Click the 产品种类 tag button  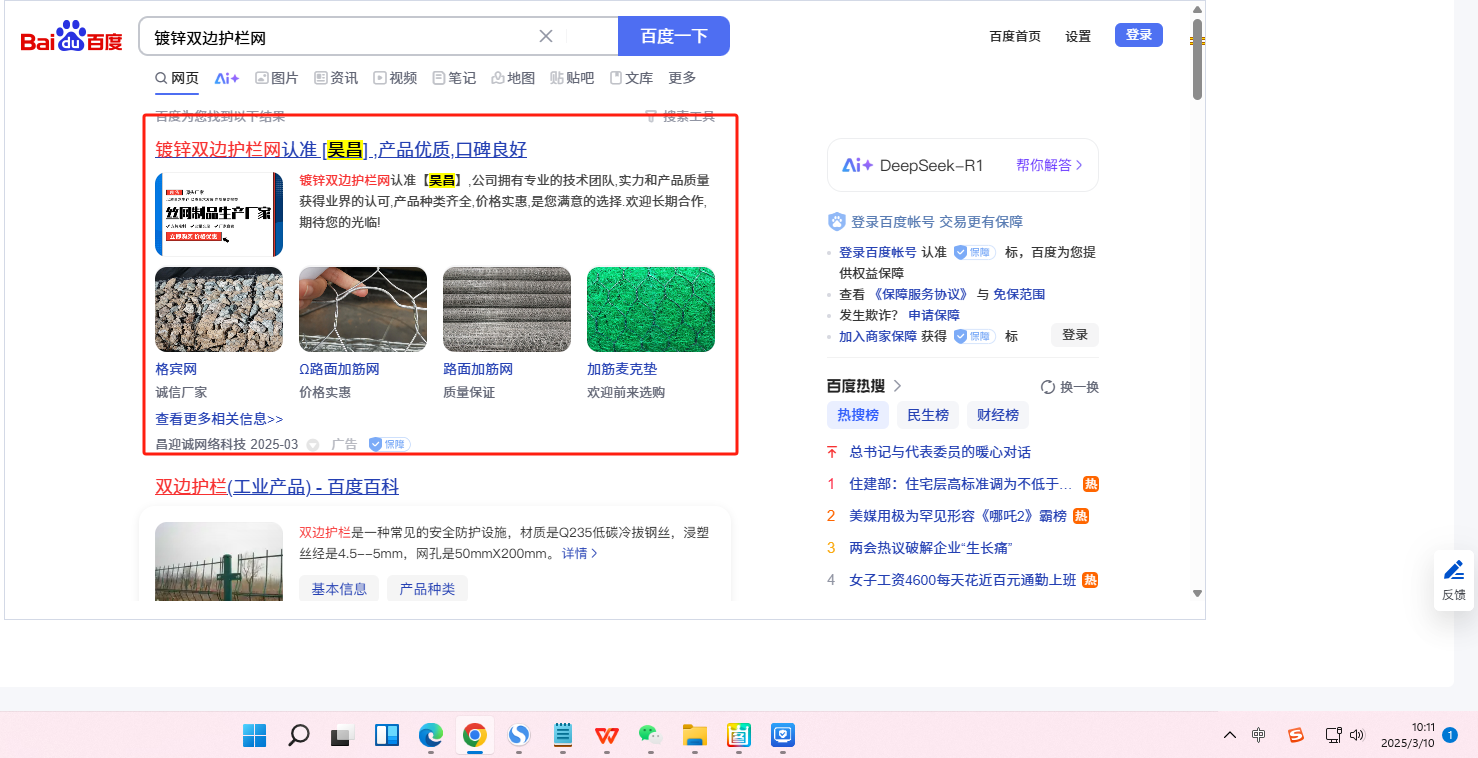(427, 589)
